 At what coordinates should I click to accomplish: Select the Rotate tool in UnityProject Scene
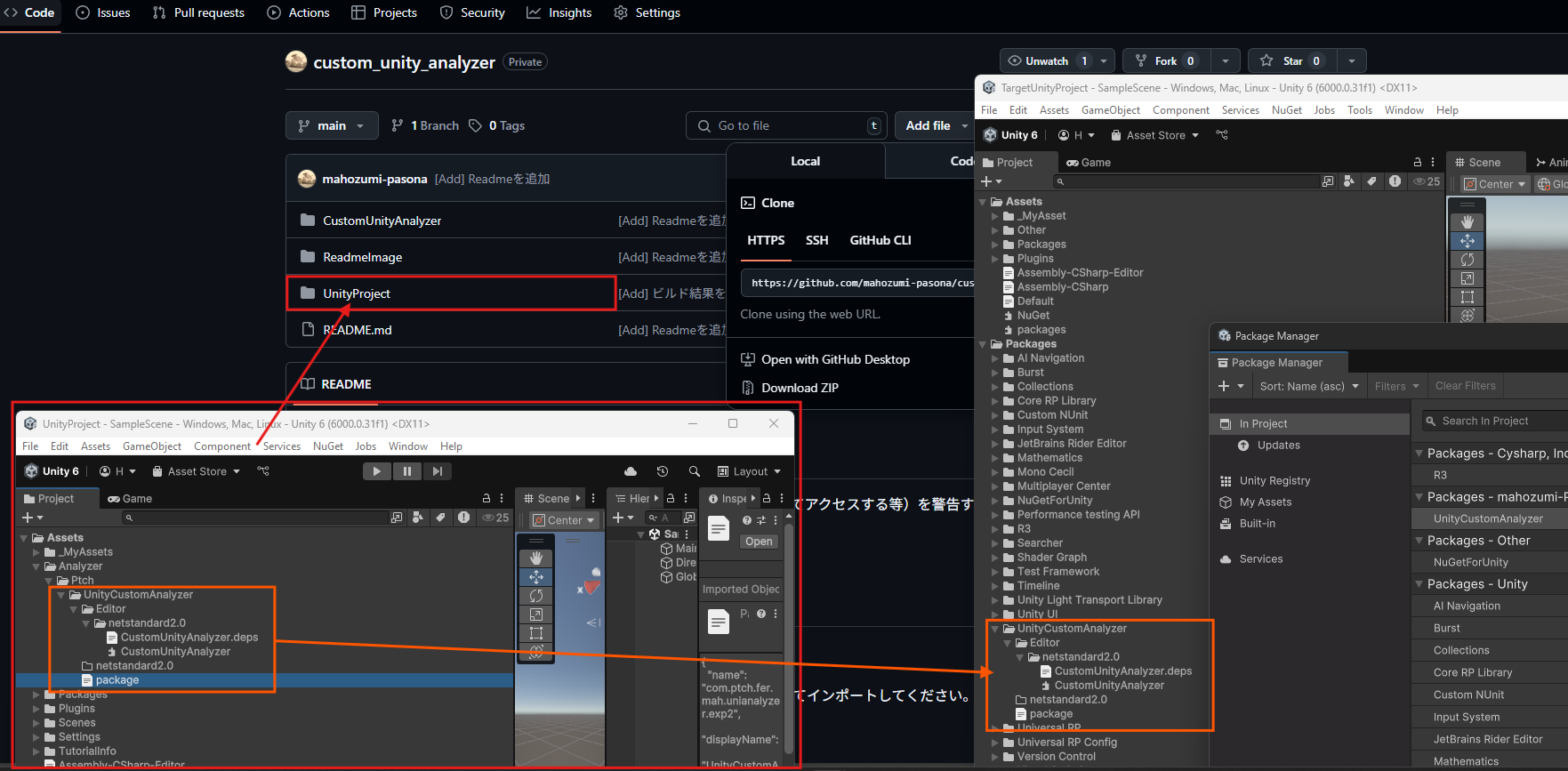[535, 596]
